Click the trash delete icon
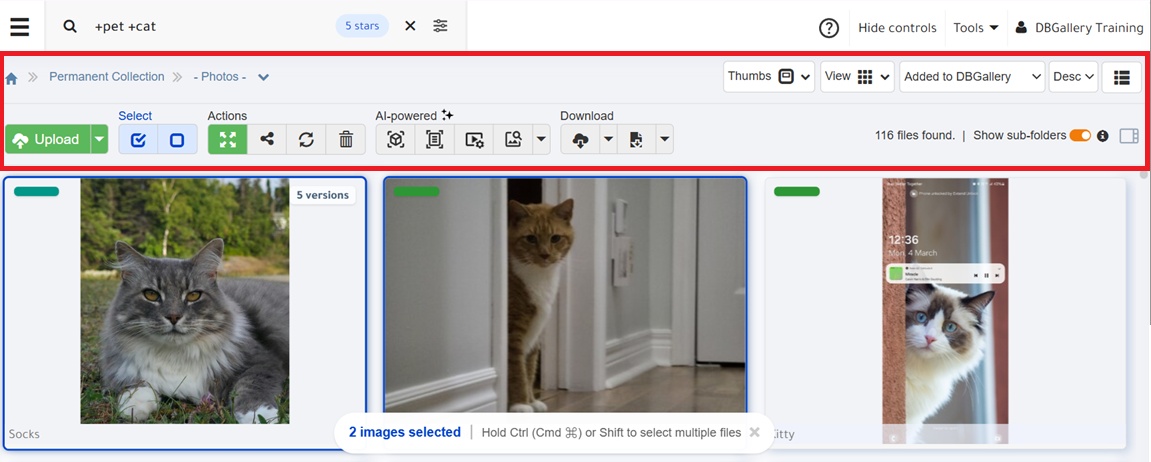Image resolution: width=1151 pixels, height=462 pixels. [x=345, y=140]
